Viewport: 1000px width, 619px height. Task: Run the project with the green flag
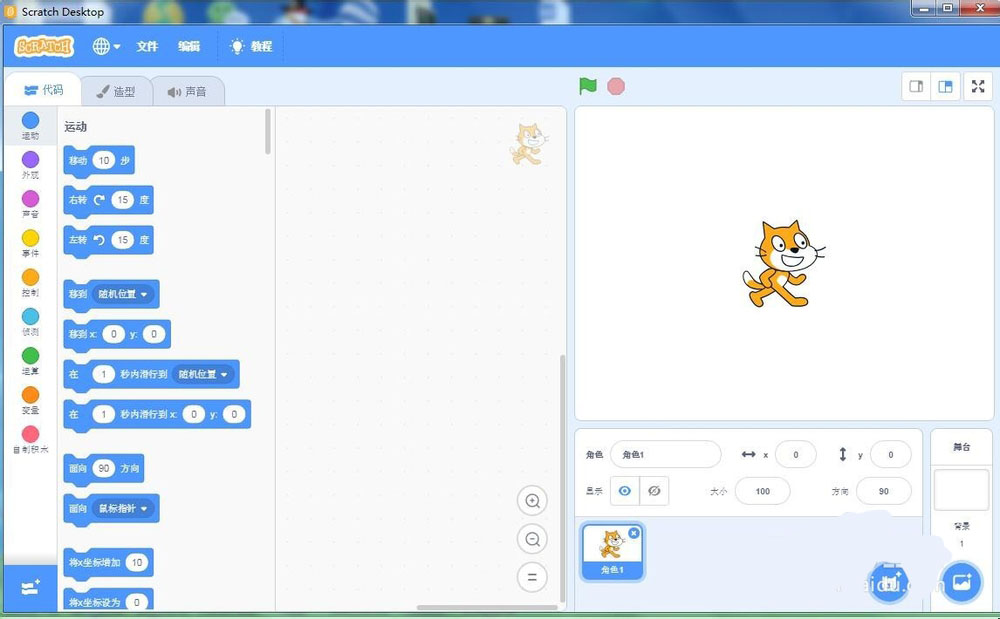tap(589, 86)
